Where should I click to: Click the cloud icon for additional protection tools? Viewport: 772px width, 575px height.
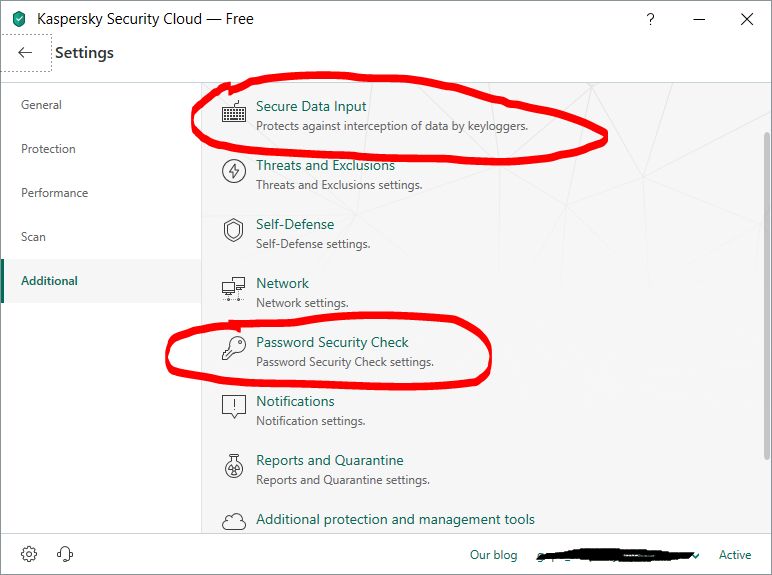coord(234,521)
